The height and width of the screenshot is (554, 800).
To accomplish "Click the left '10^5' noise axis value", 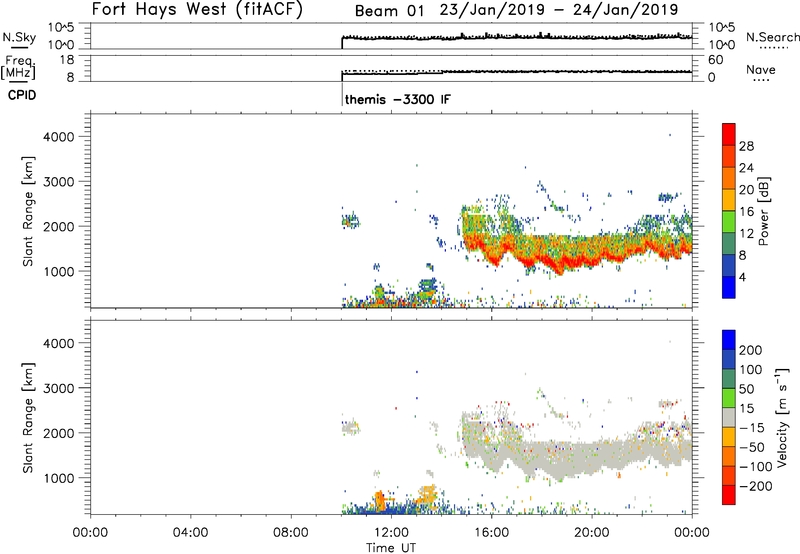I will [x=61, y=28].
